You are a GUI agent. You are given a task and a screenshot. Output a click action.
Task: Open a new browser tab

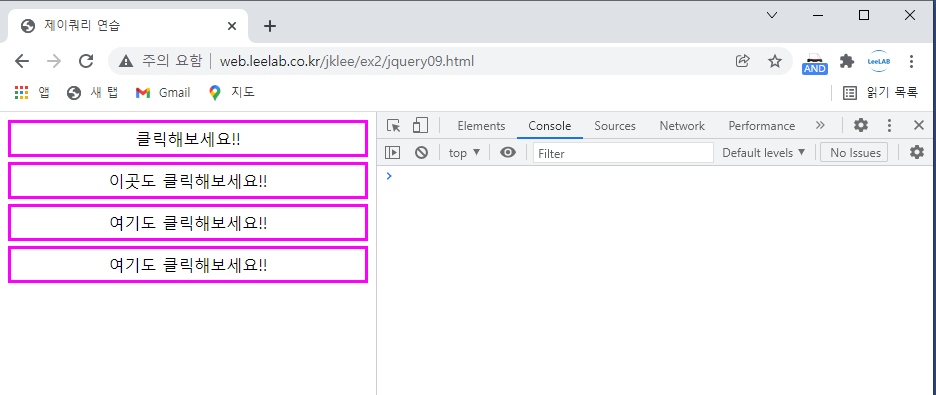click(x=270, y=26)
